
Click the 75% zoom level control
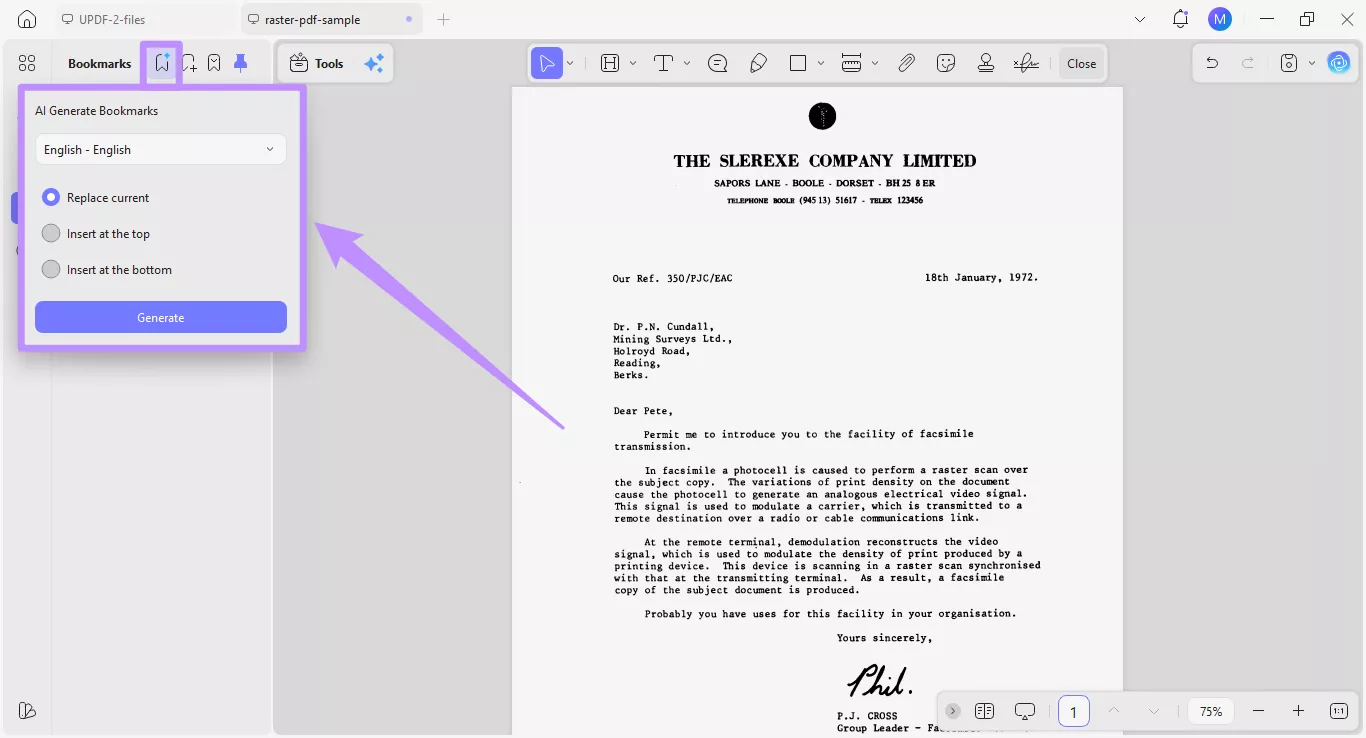[x=1210, y=711]
